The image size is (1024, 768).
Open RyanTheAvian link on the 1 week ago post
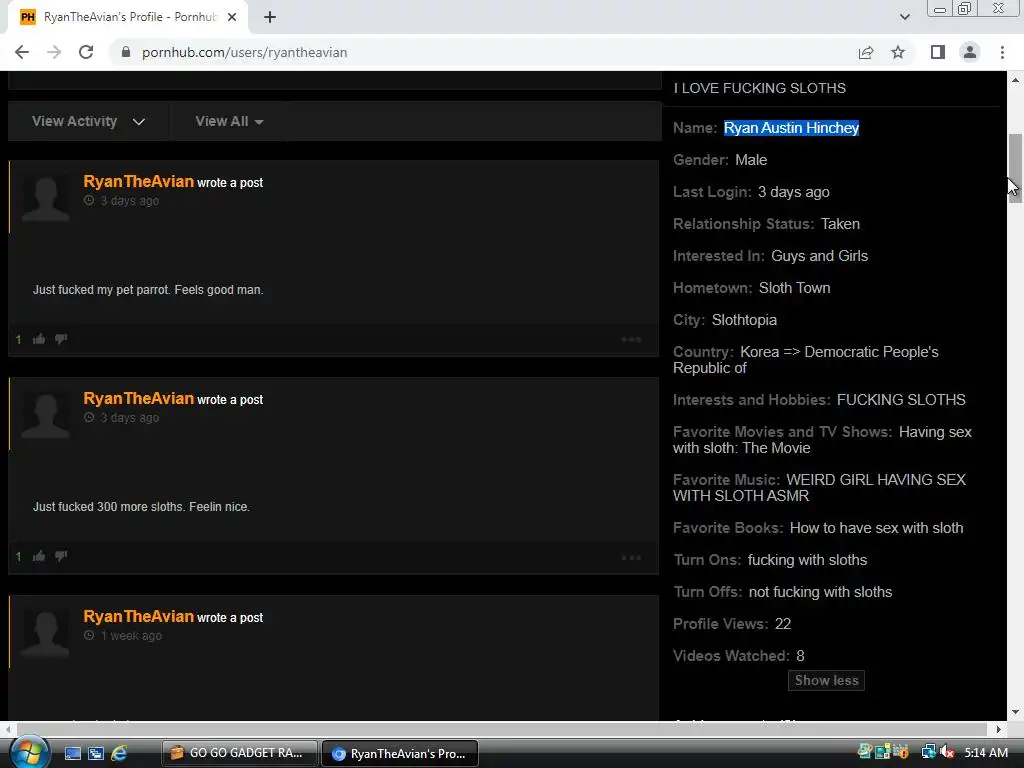tap(138, 616)
